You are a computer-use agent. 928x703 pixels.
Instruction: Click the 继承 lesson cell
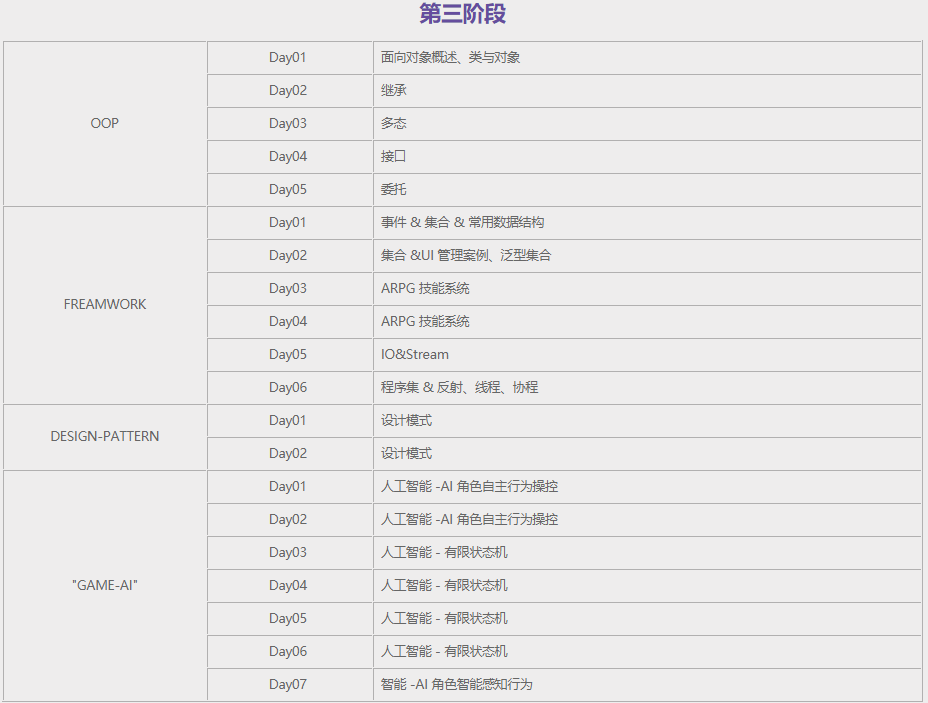[390, 90]
